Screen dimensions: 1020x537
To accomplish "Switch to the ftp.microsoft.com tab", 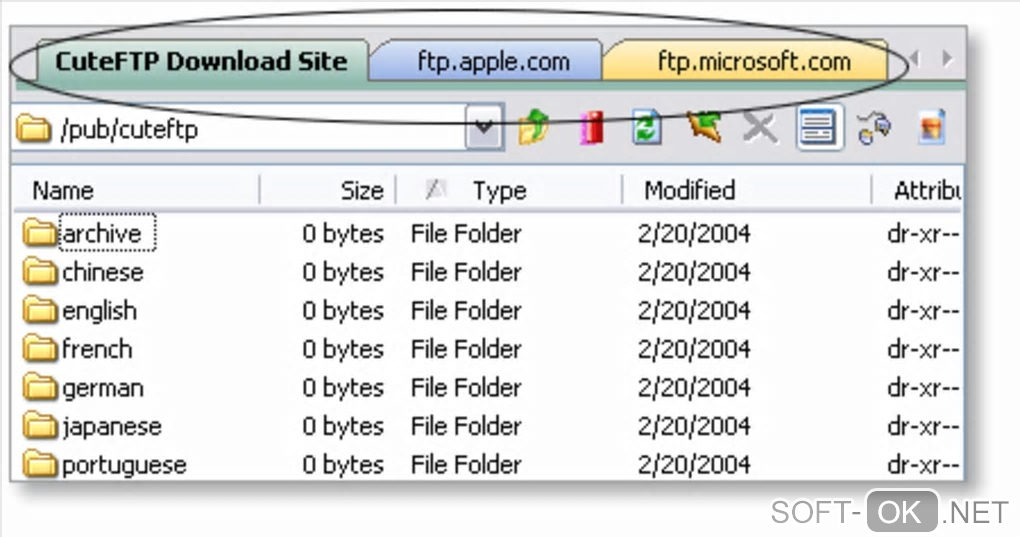I will 753,61.
